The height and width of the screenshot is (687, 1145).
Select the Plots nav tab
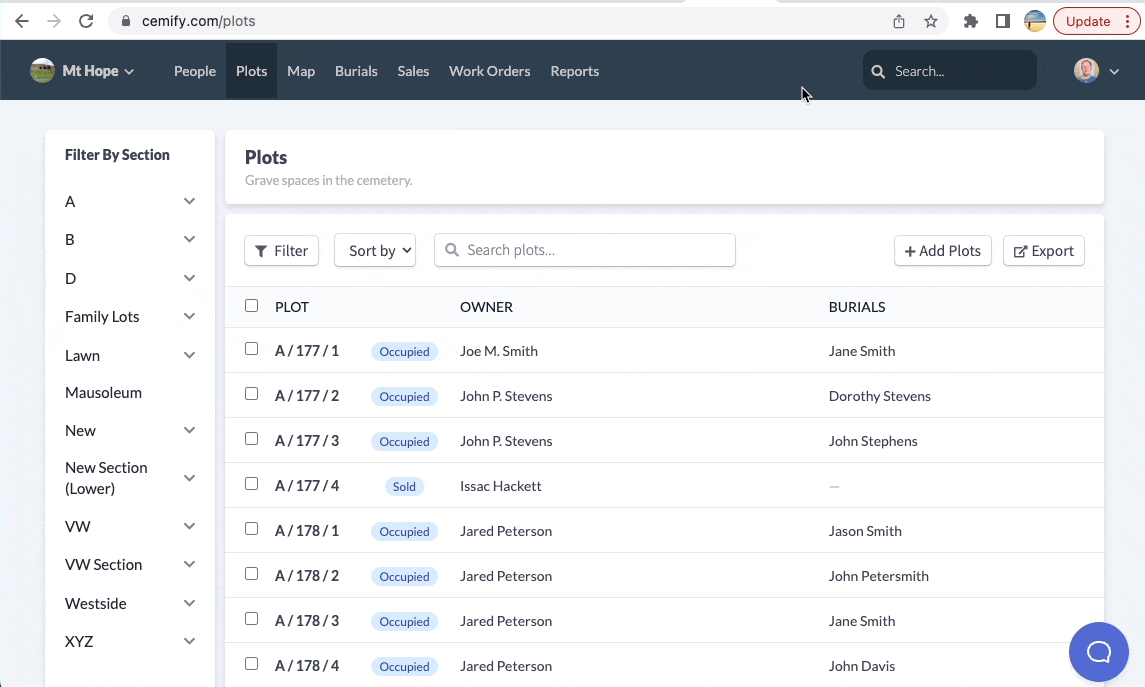251,71
